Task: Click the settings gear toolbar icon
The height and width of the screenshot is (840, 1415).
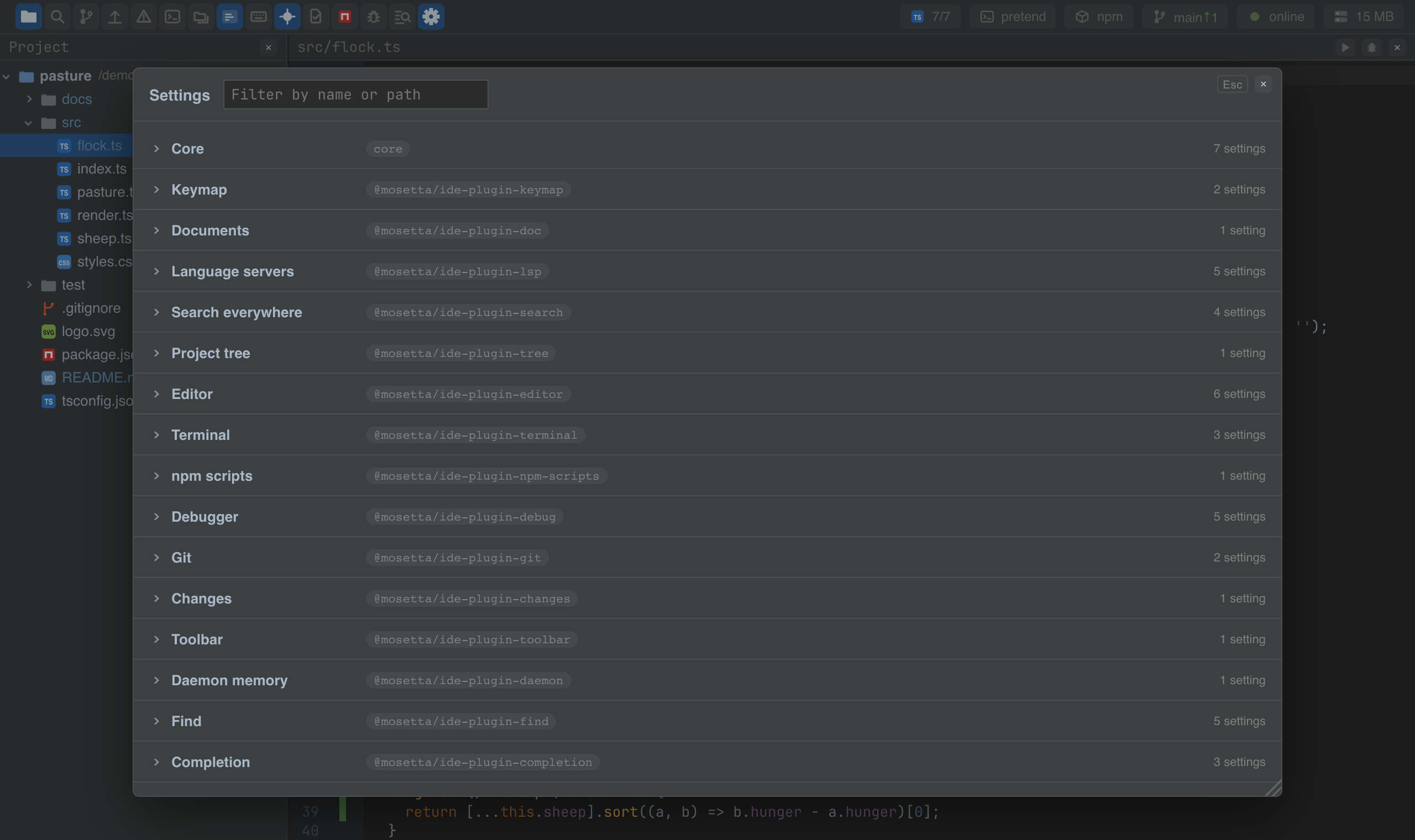Action: (431, 17)
